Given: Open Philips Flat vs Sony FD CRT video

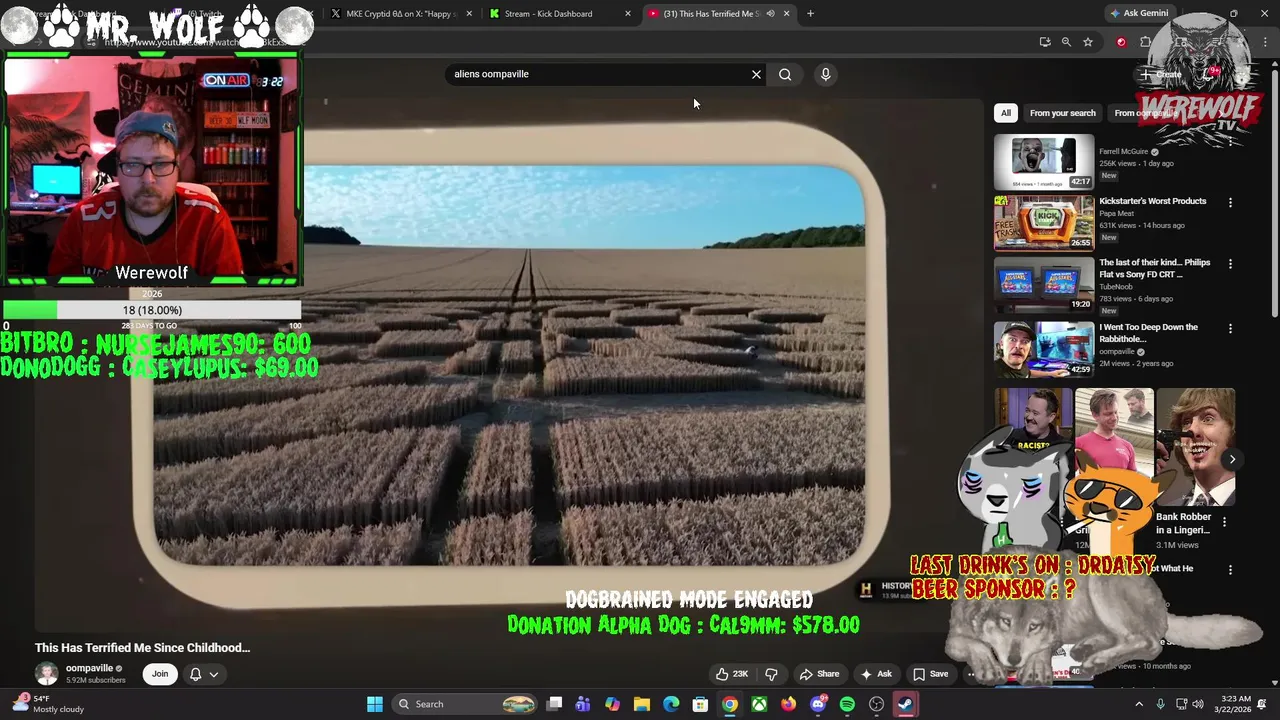Looking at the screenshot, I should pos(1155,268).
